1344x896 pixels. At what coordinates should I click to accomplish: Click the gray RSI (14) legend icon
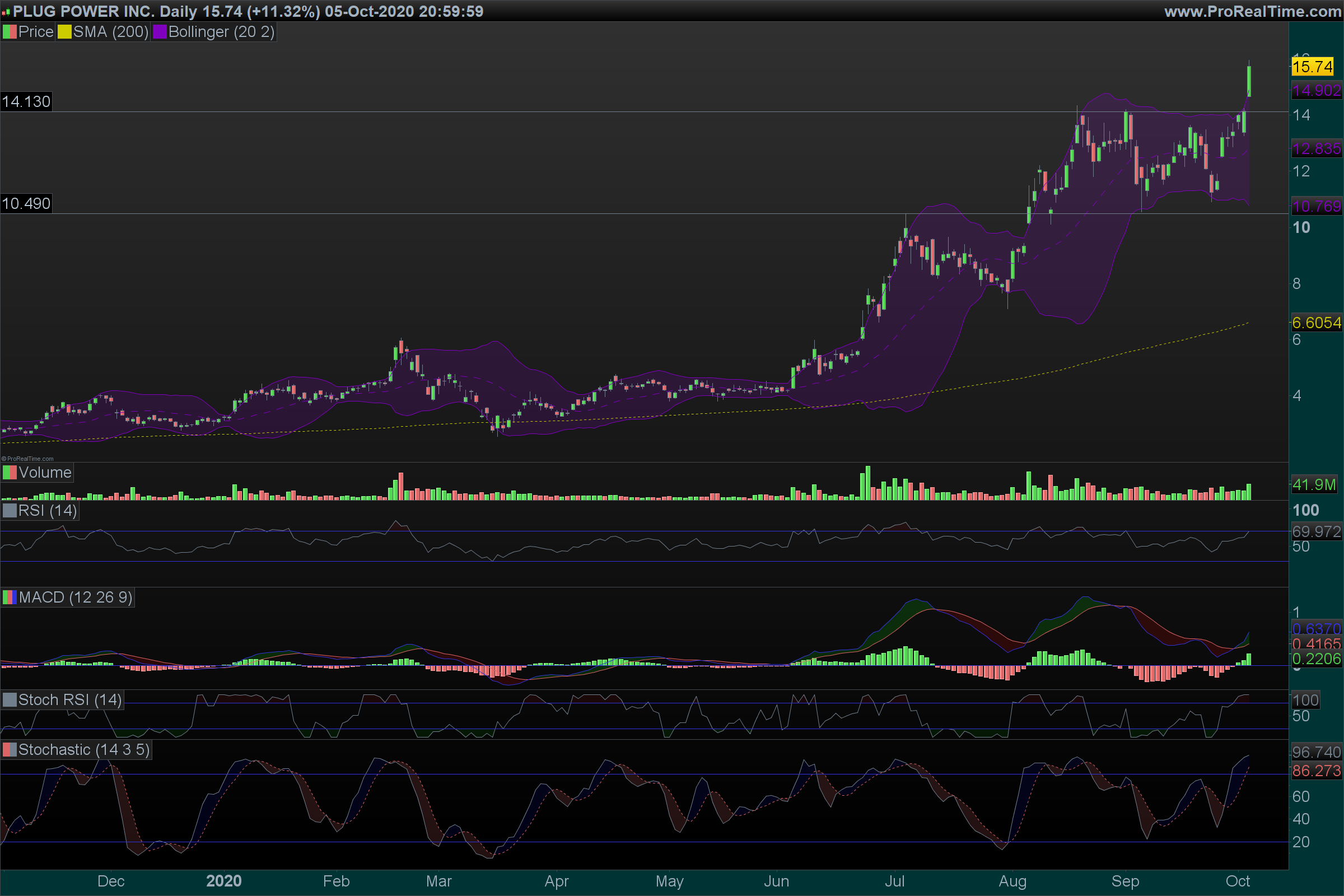(x=10, y=510)
